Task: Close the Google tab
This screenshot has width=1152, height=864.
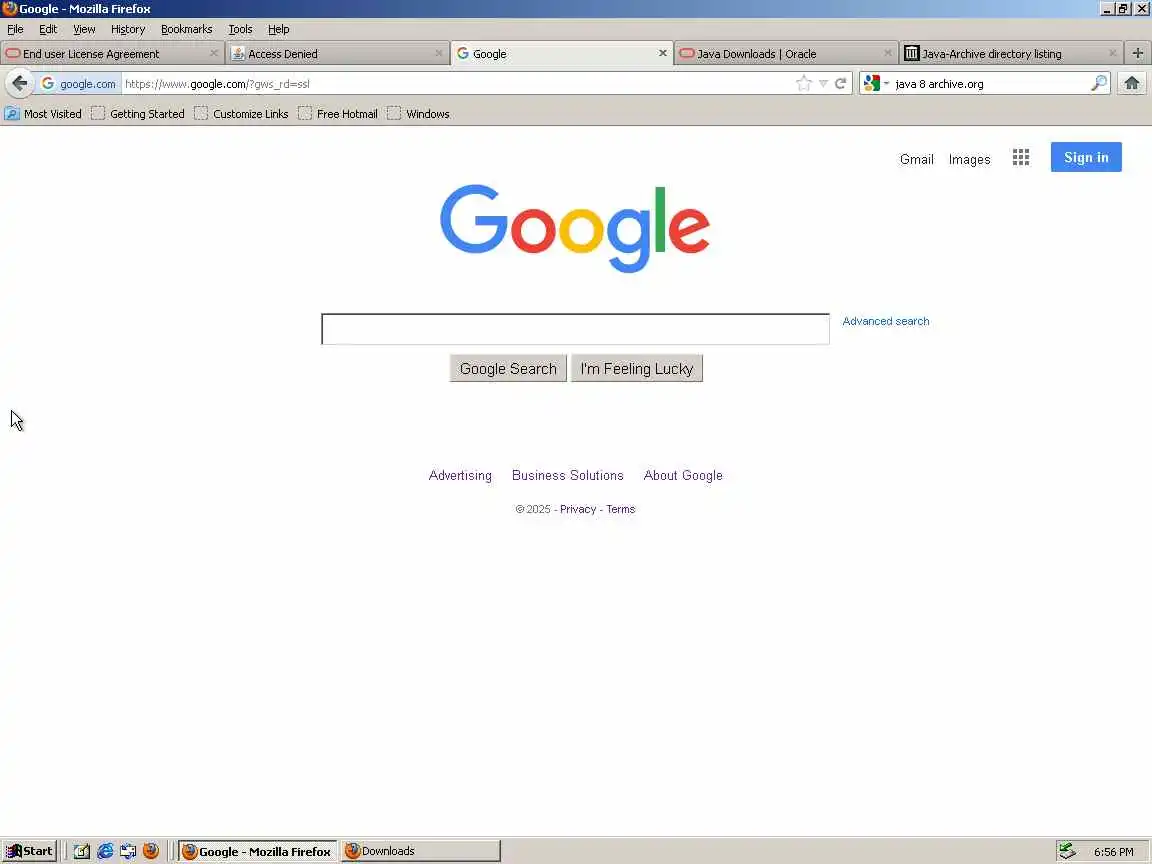Action: tap(662, 53)
